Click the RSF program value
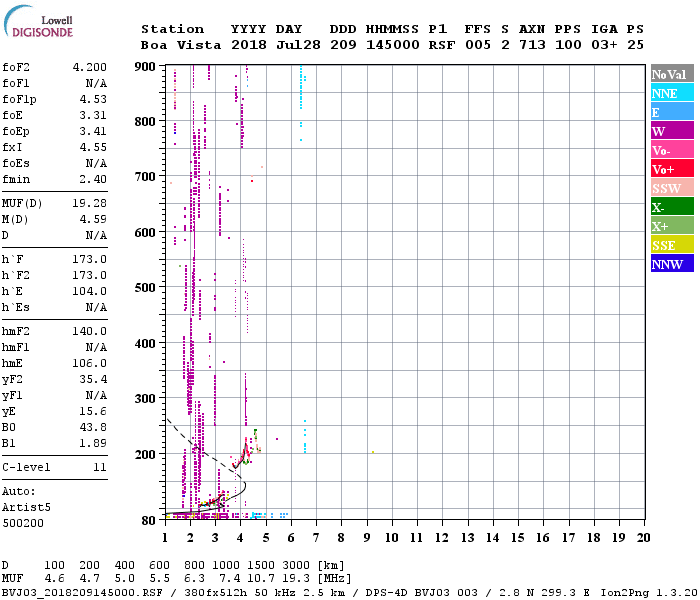The height and width of the screenshot is (600, 700). pos(442,45)
